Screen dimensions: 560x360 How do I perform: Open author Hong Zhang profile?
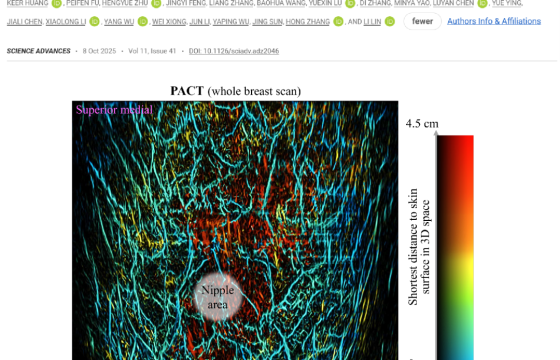tap(308, 22)
